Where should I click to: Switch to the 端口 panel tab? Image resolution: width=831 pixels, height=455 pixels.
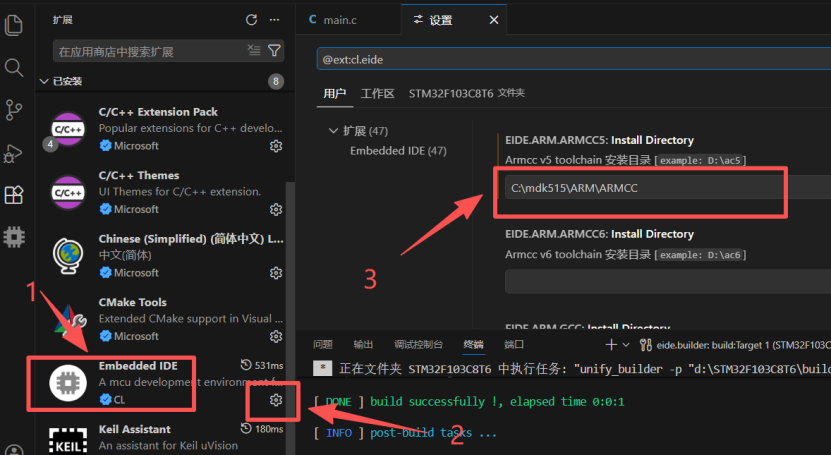point(514,345)
